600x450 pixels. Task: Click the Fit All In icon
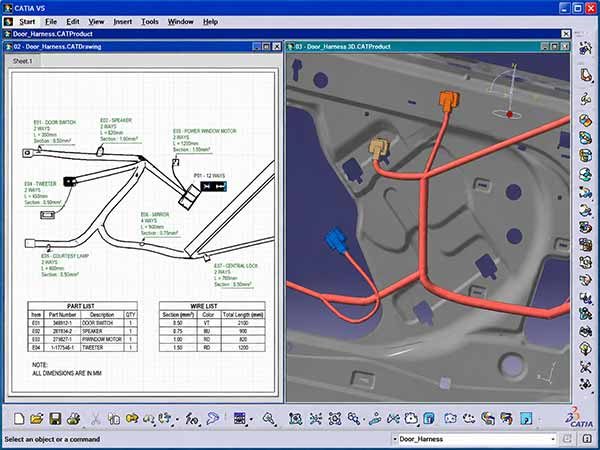295,419
